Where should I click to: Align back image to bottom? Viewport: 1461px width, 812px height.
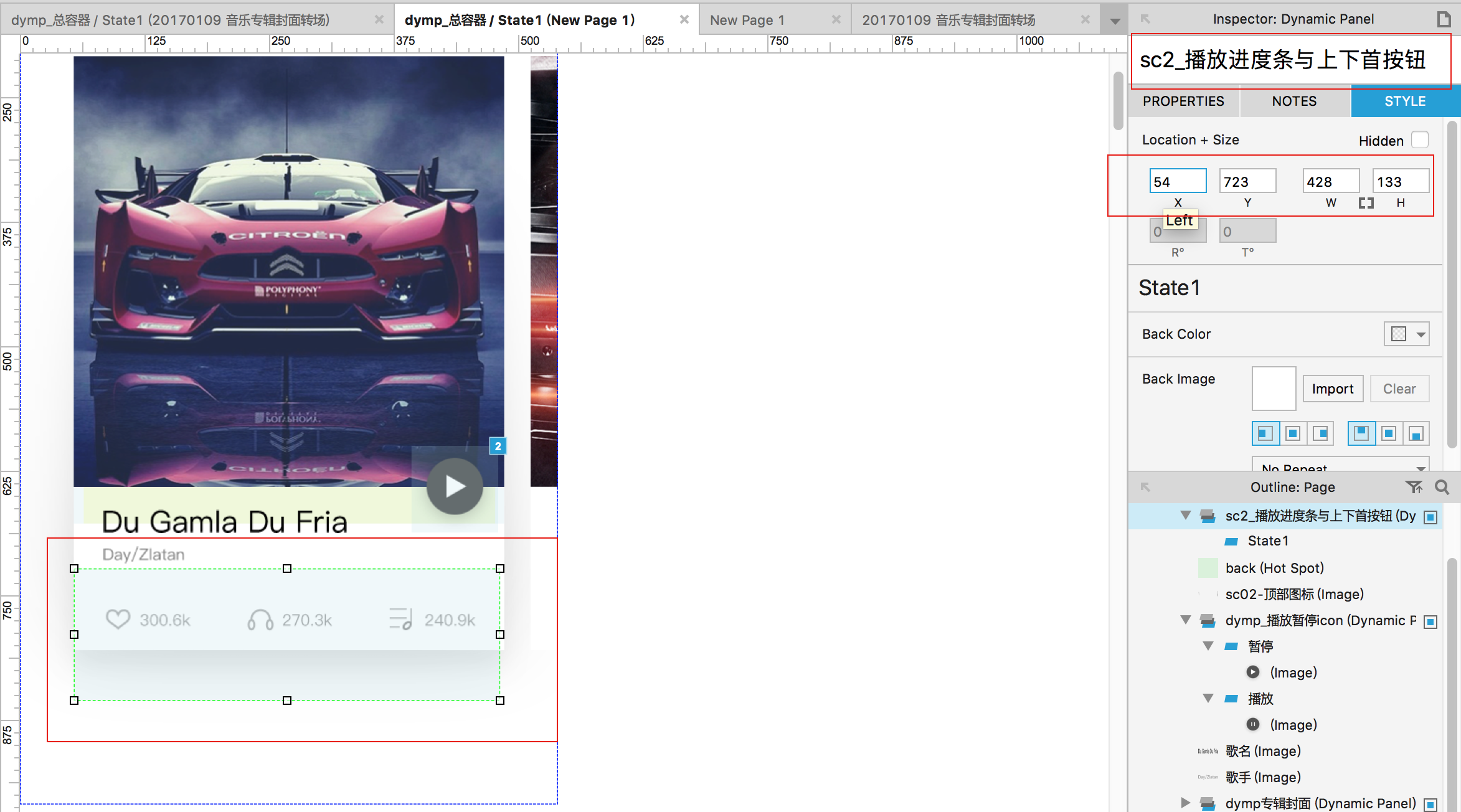click(x=1416, y=433)
